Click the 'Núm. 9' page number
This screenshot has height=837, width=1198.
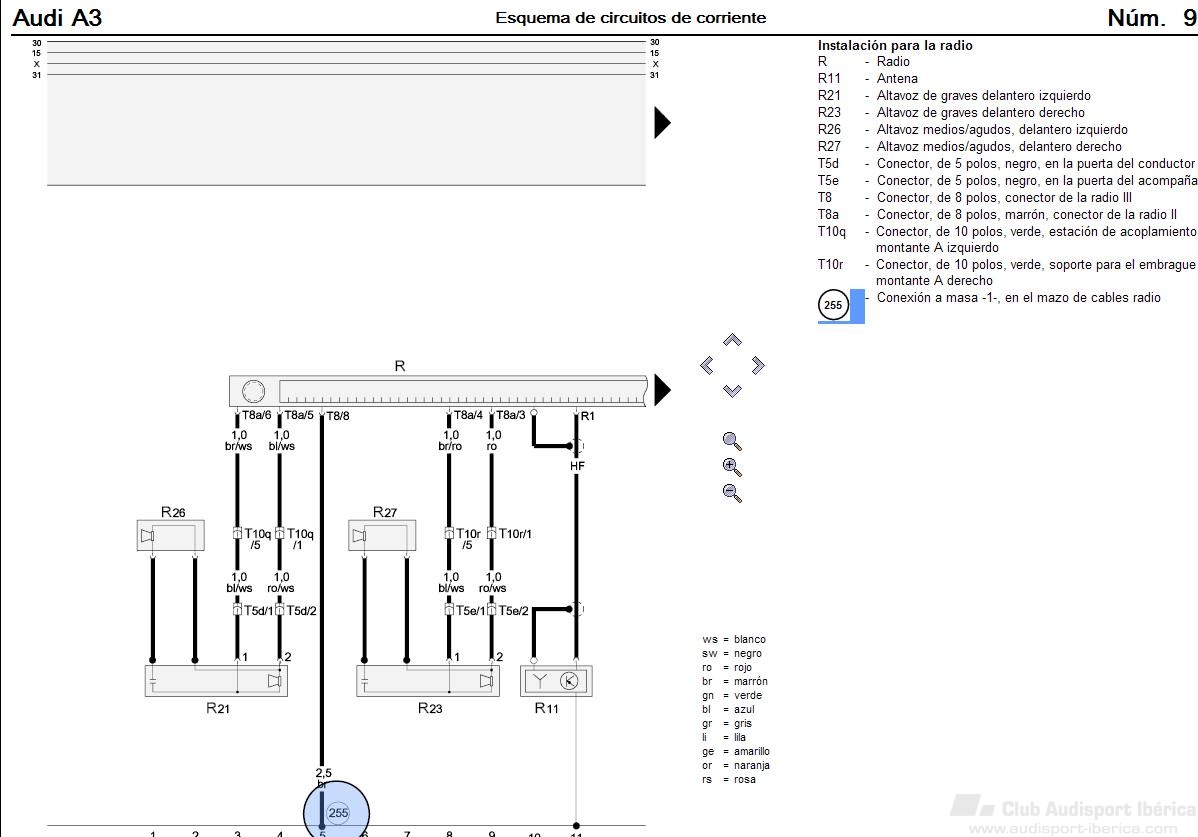[x=1152, y=18]
